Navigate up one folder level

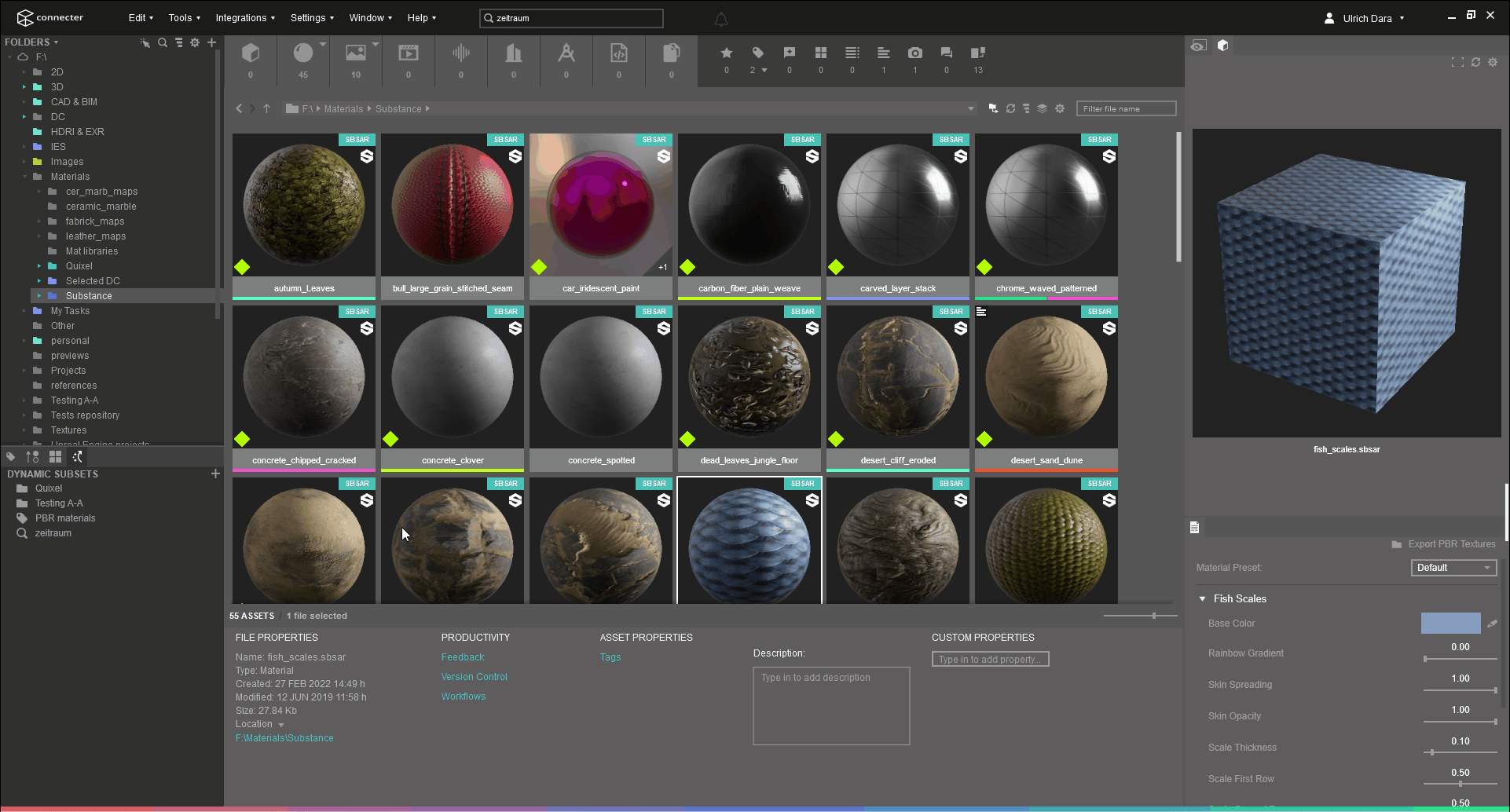[267, 108]
